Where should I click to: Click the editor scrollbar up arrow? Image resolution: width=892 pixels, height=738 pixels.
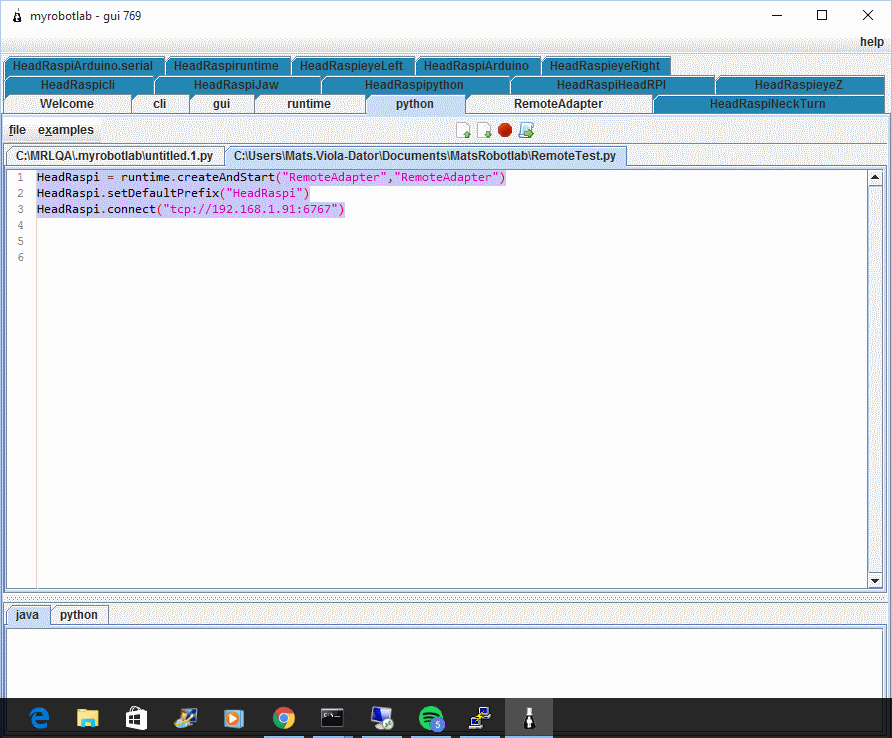click(875, 178)
